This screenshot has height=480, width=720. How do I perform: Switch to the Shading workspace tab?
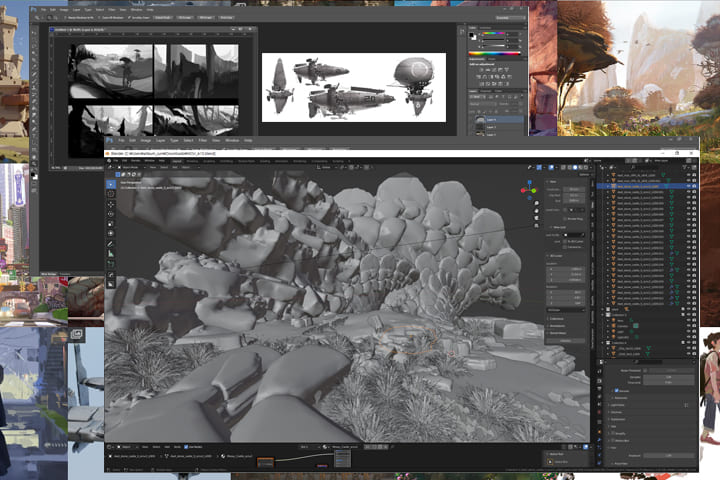[265, 161]
